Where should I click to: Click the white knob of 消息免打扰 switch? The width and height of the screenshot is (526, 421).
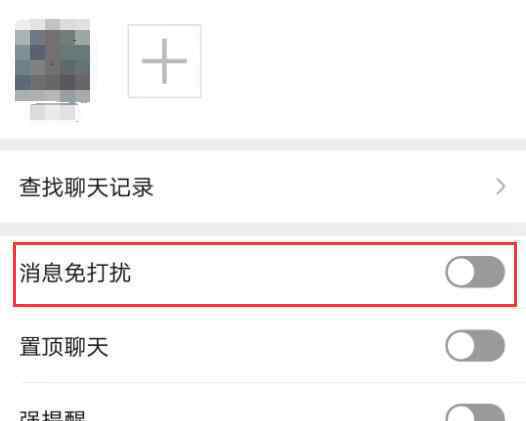click(x=461, y=272)
